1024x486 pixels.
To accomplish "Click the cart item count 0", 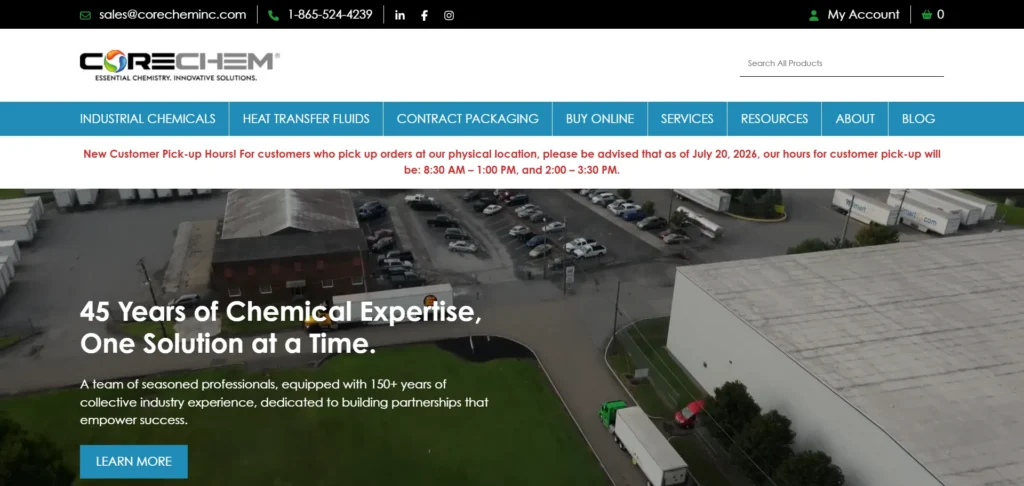I will pyautogui.click(x=940, y=14).
